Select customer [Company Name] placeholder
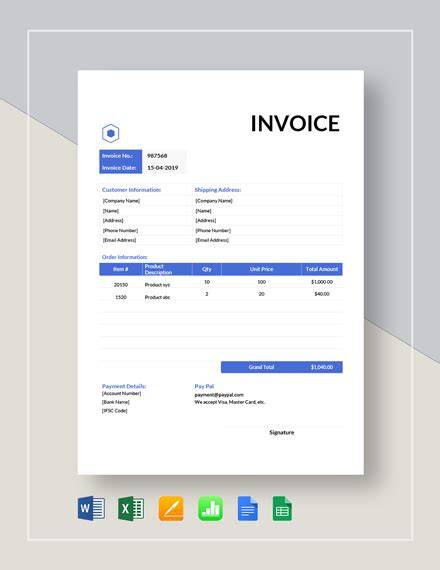Image resolution: width=440 pixels, height=570 pixels. [x=121, y=201]
